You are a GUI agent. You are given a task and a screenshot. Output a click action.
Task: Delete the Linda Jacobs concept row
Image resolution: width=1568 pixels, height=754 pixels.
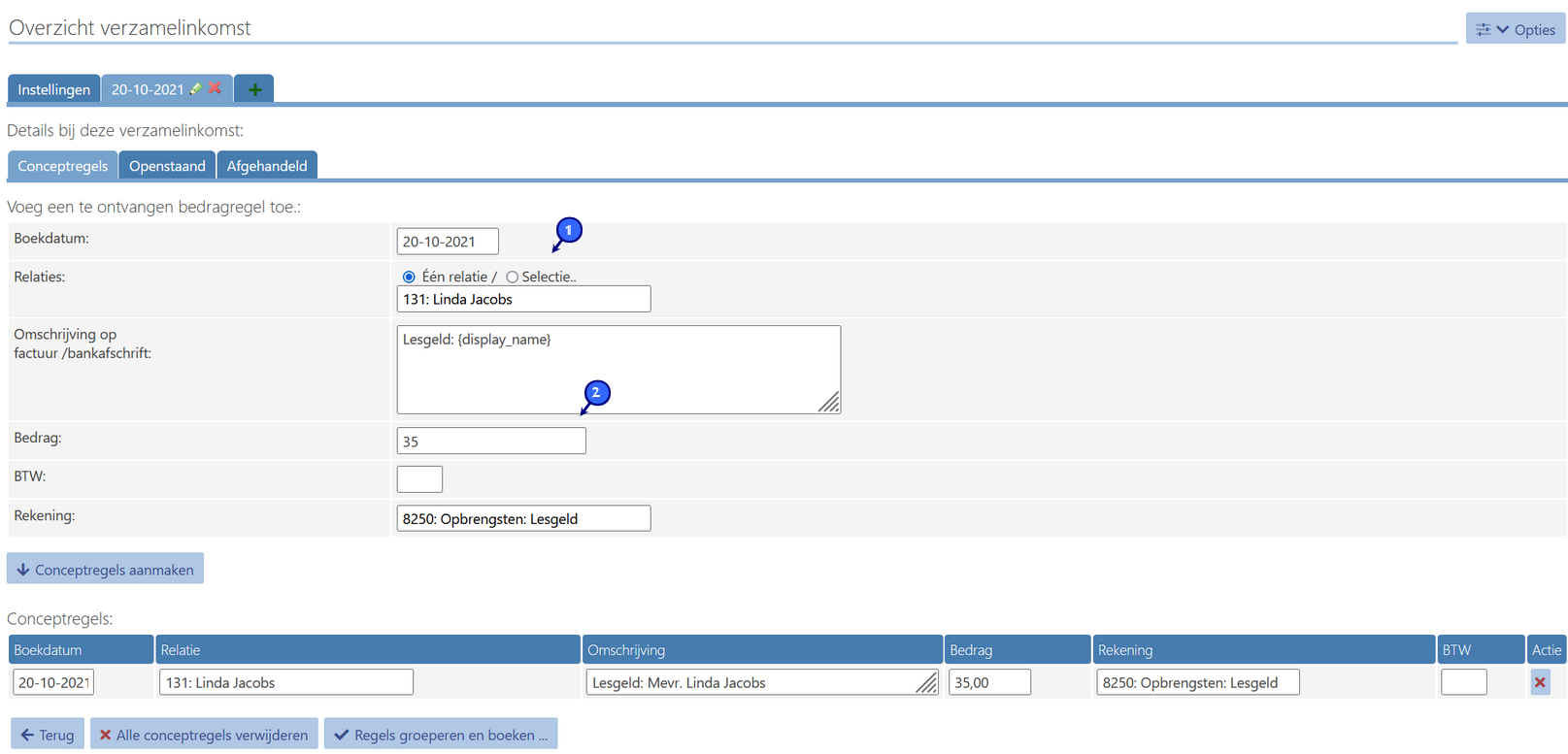1540,682
